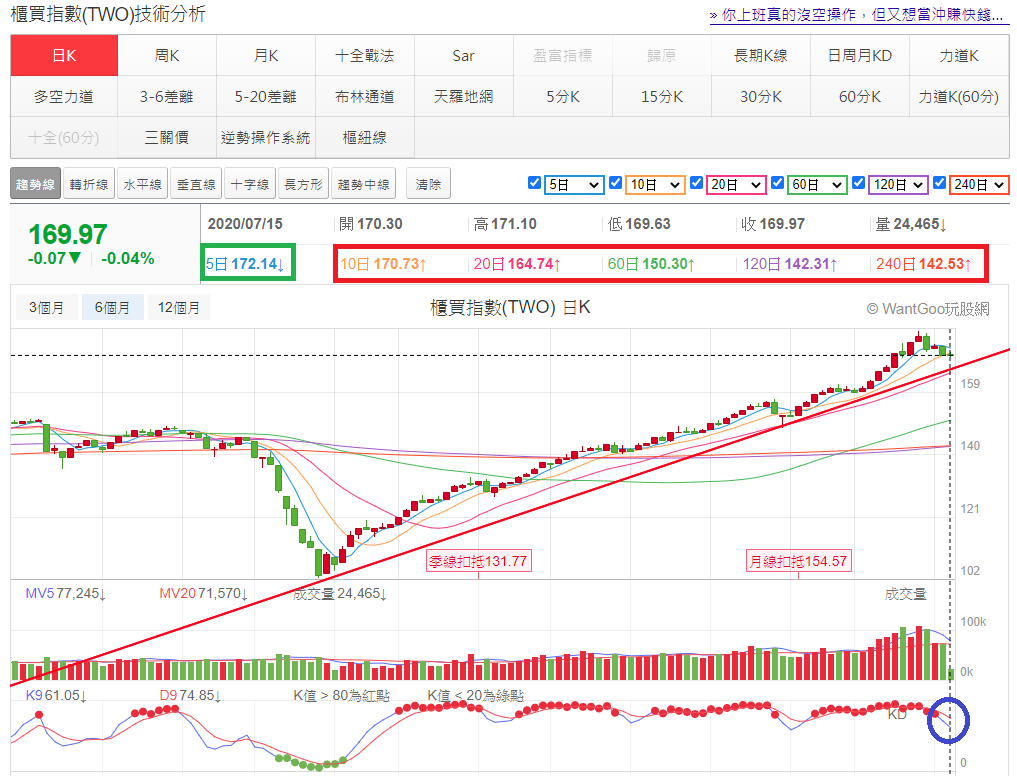Click the MV20 71,570 volume label

[x=204, y=594]
